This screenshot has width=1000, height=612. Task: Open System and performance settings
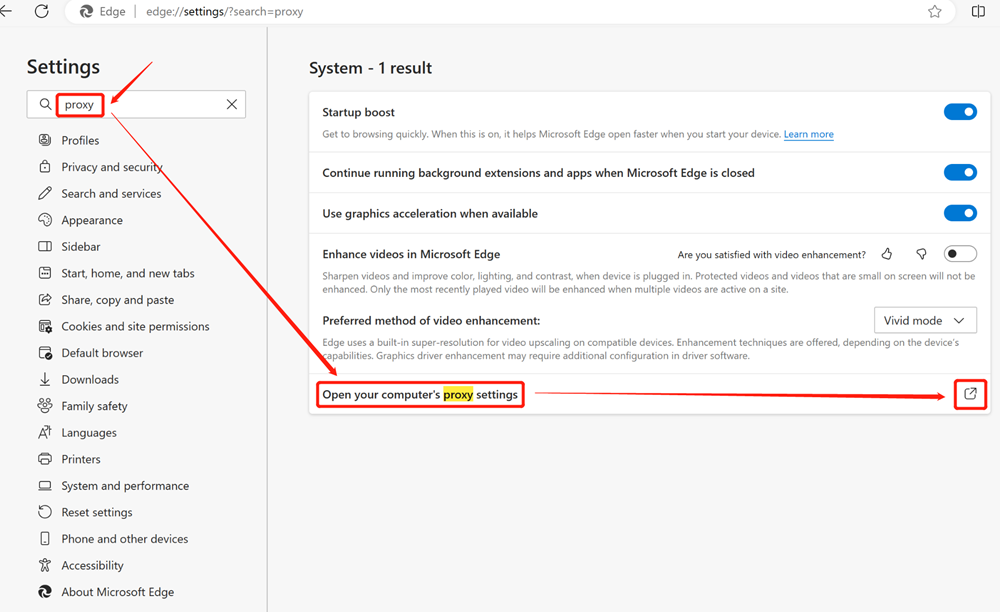coord(125,486)
